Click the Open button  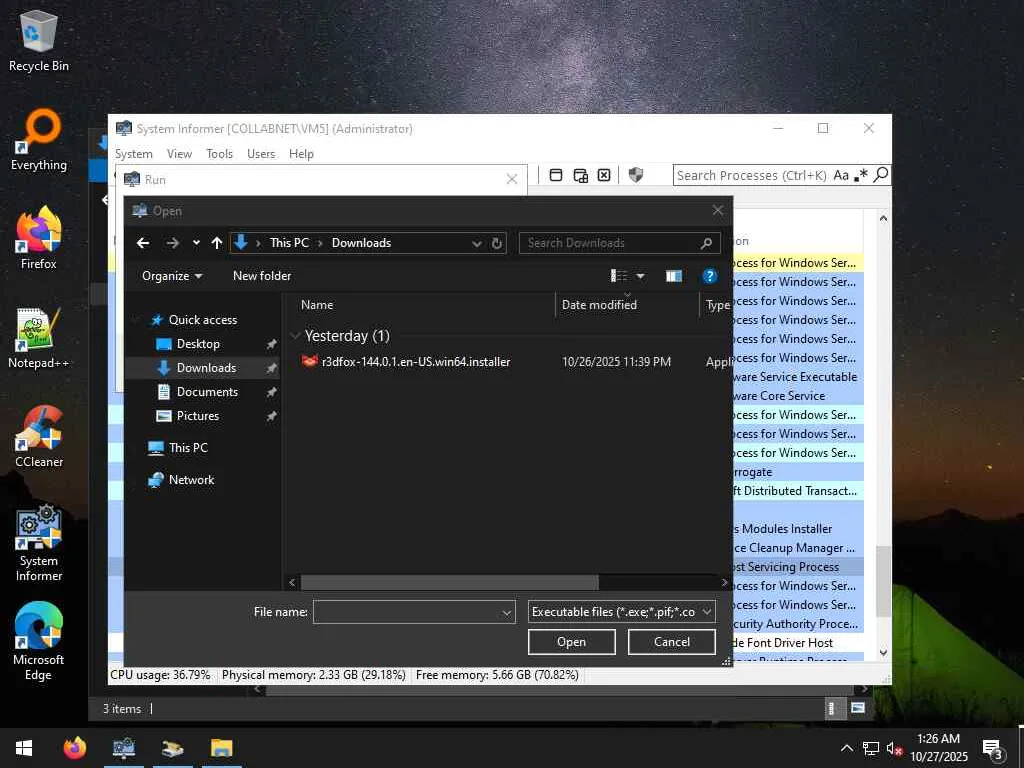tap(571, 642)
